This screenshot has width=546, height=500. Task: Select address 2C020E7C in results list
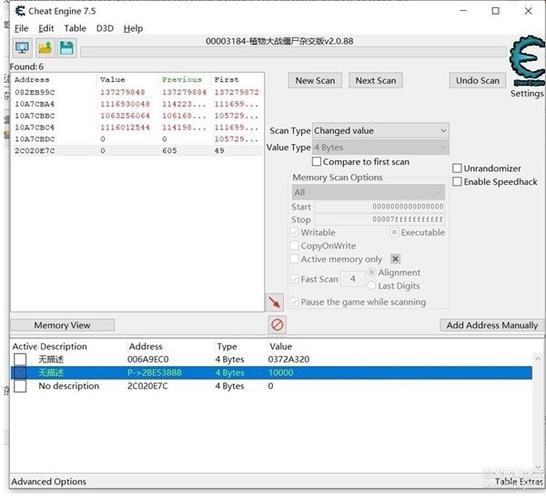pyautogui.click(x=34, y=150)
